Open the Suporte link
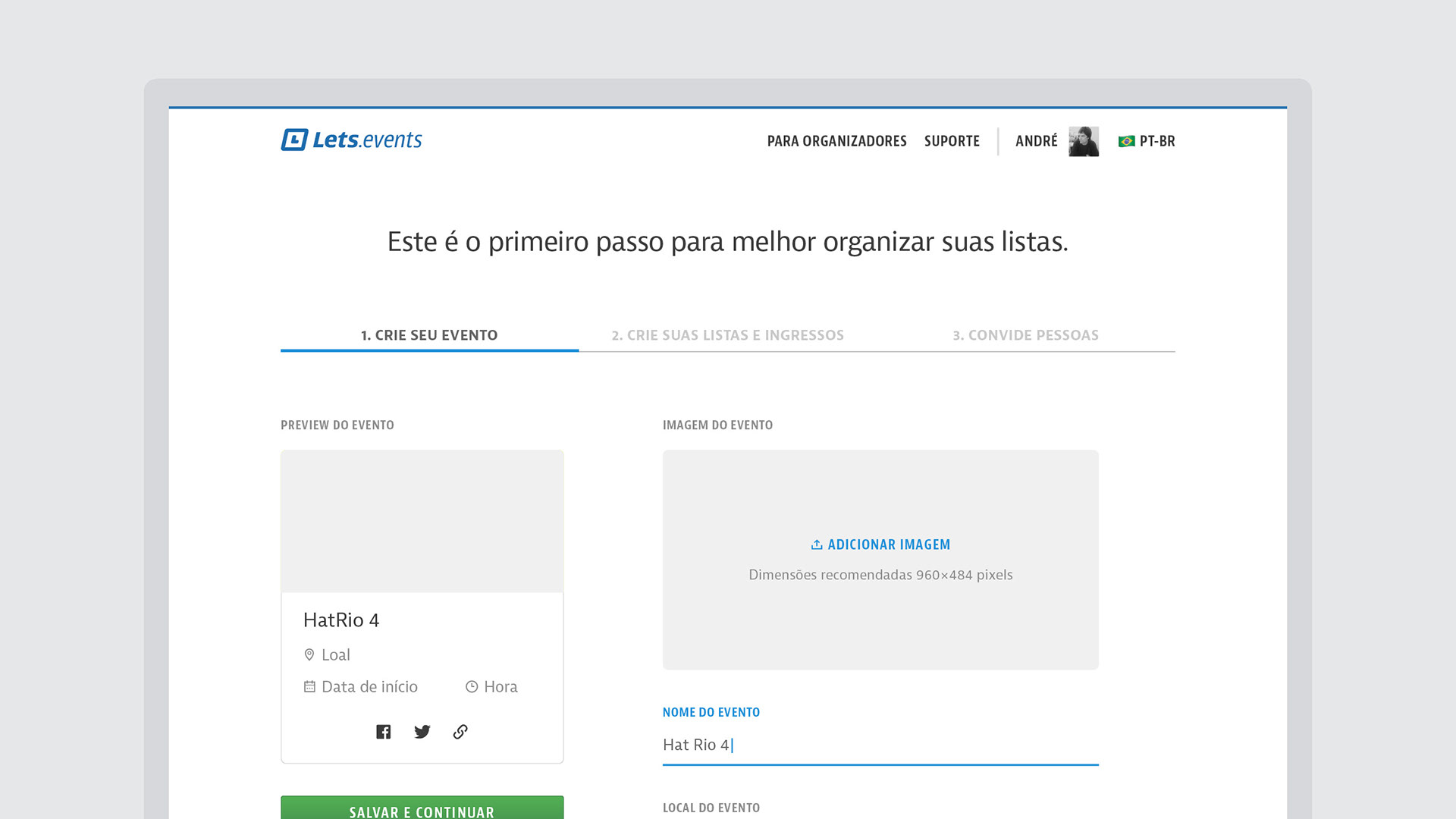Image resolution: width=1456 pixels, height=819 pixels. (x=952, y=141)
